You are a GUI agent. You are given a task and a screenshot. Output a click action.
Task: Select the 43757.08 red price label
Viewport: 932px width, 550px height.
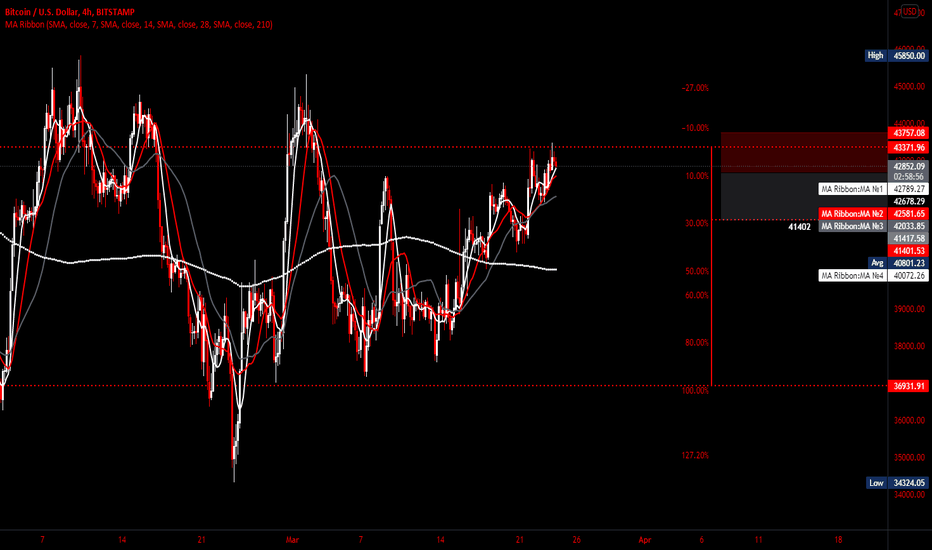click(x=908, y=133)
